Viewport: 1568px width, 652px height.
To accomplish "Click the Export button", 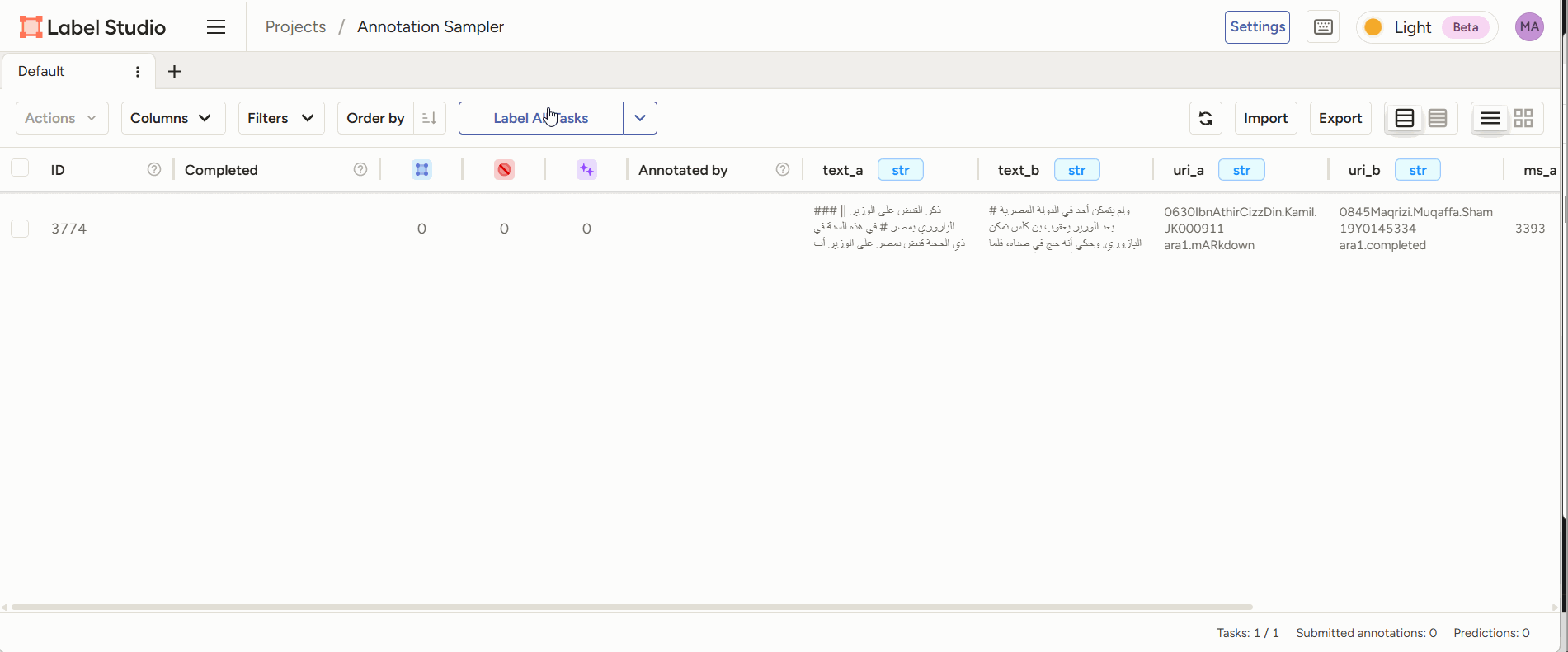I will pos(1340,118).
